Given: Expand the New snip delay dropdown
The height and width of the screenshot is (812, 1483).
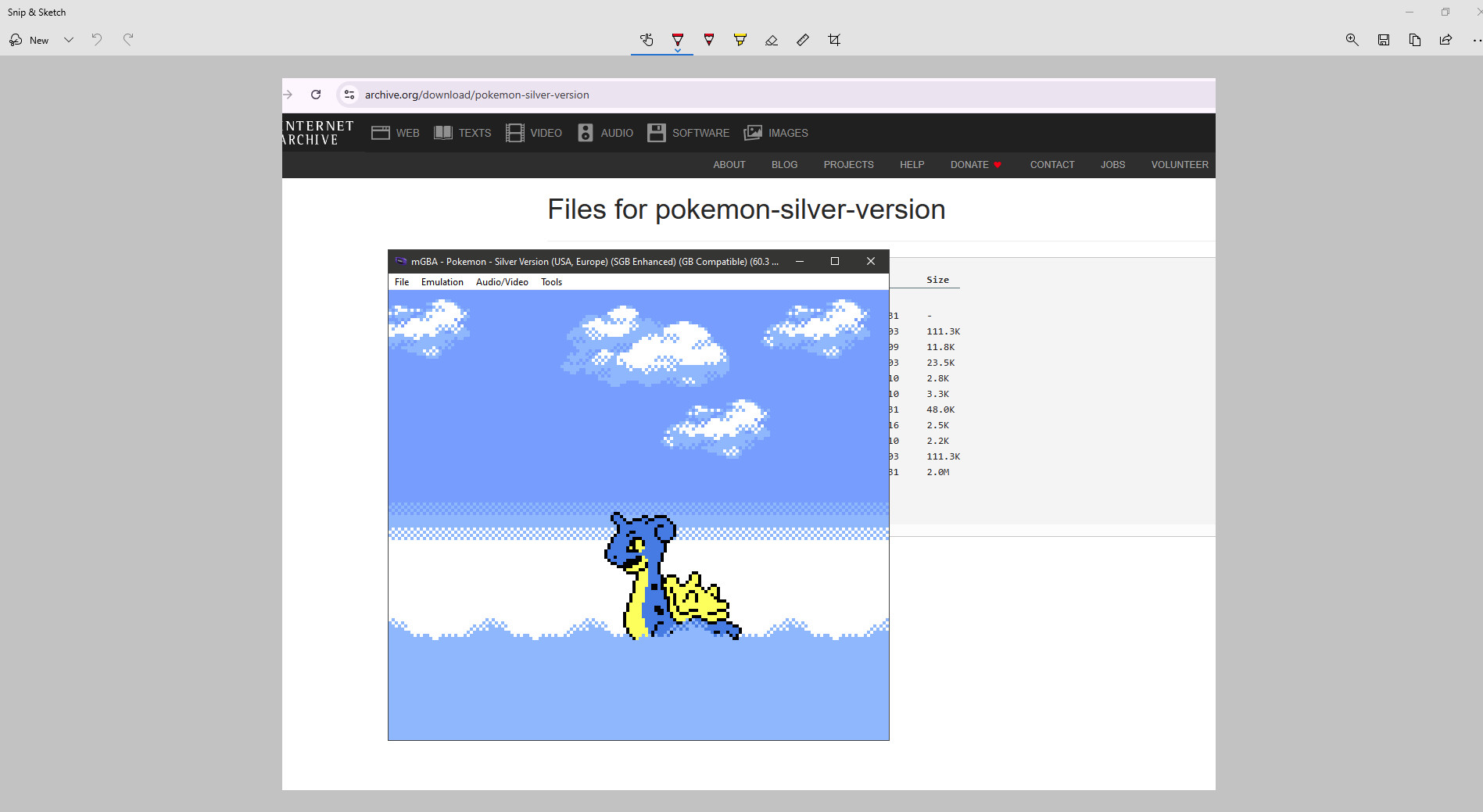Looking at the screenshot, I should click(69, 40).
